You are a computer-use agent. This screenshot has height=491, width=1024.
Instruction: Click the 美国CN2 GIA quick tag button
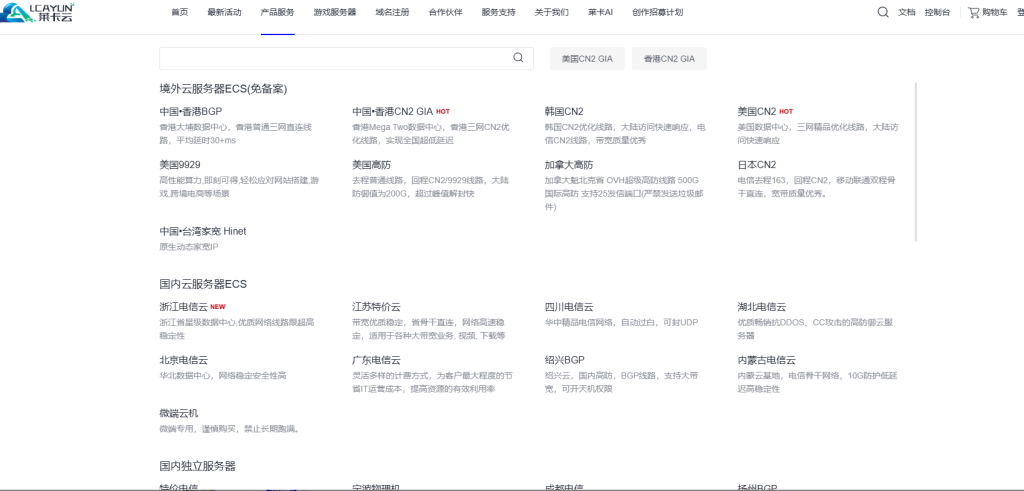pos(586,59)
